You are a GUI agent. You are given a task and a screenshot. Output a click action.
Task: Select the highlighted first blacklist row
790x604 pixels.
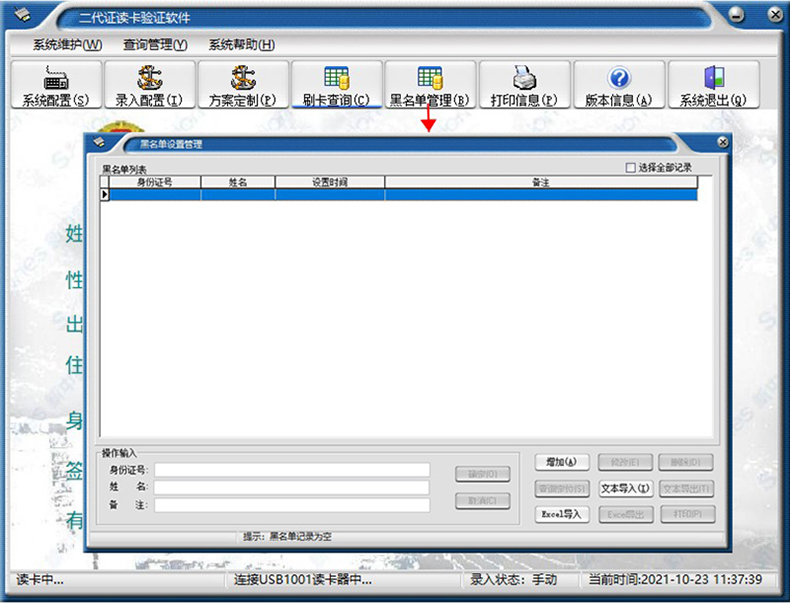point(400,196)
